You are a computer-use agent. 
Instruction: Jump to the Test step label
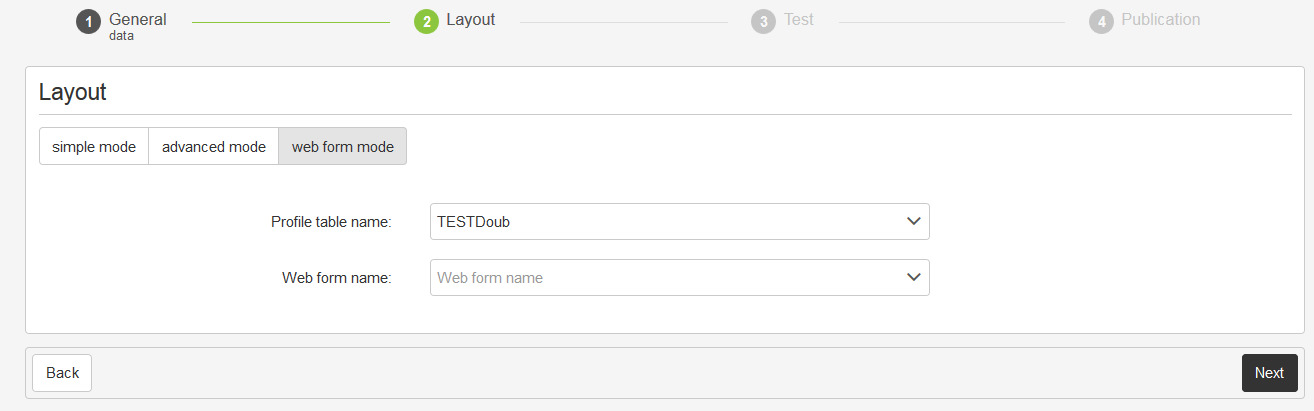pos(799,20)
